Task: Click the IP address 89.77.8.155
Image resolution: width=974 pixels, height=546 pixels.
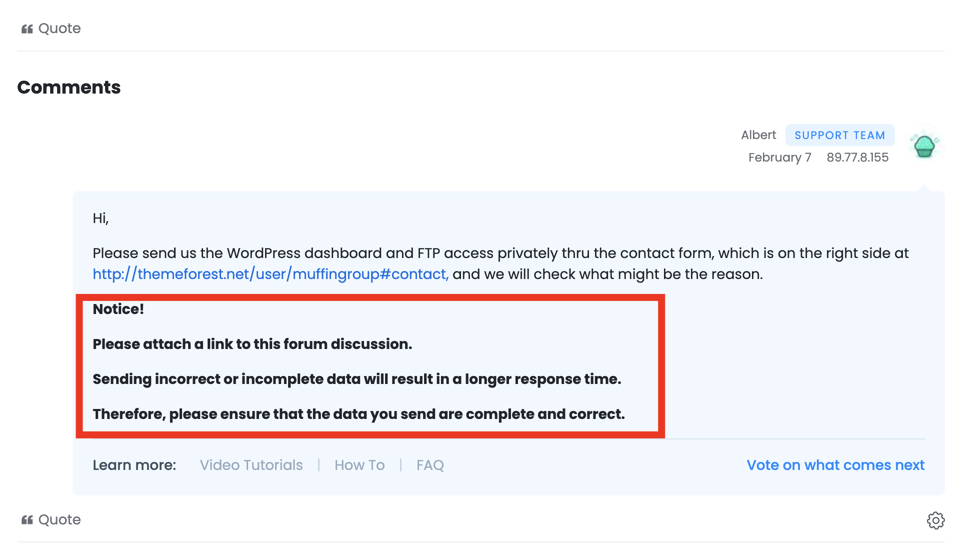Action: point(857,158)
